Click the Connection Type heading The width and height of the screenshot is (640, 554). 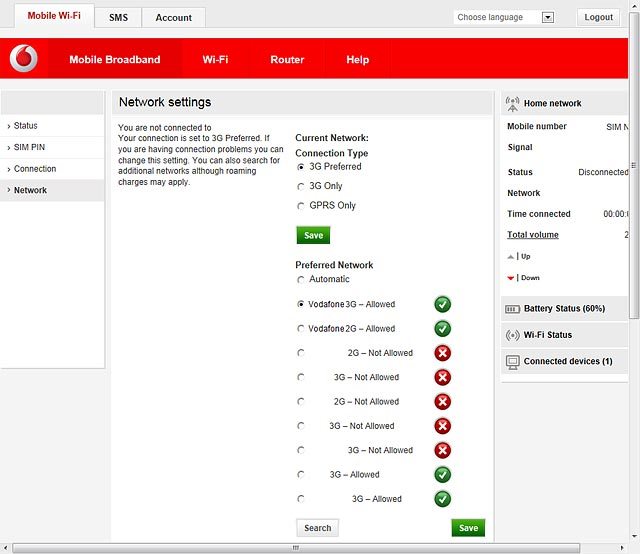point(331,153)
